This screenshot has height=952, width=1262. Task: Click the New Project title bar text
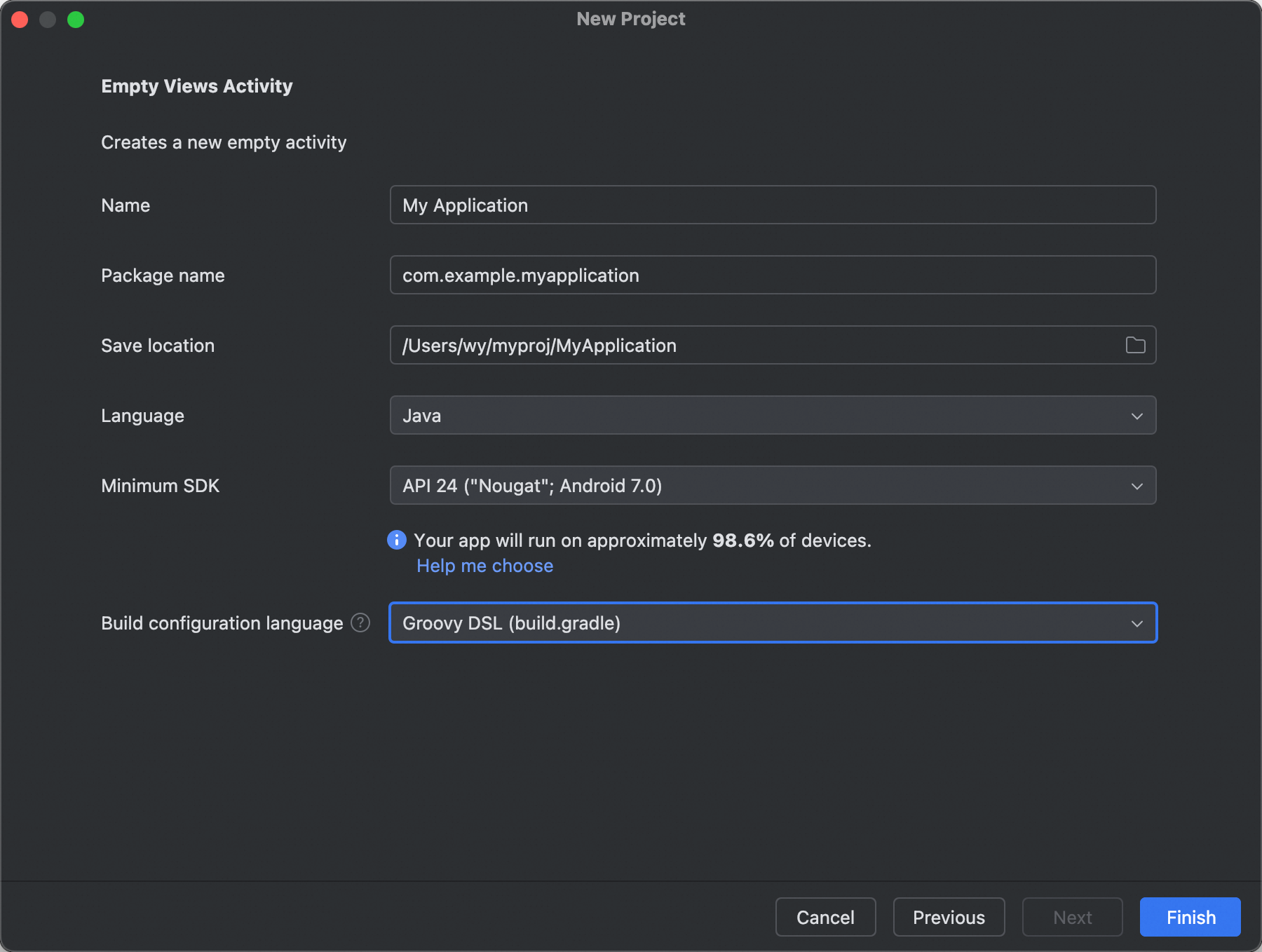pos(630,19)
